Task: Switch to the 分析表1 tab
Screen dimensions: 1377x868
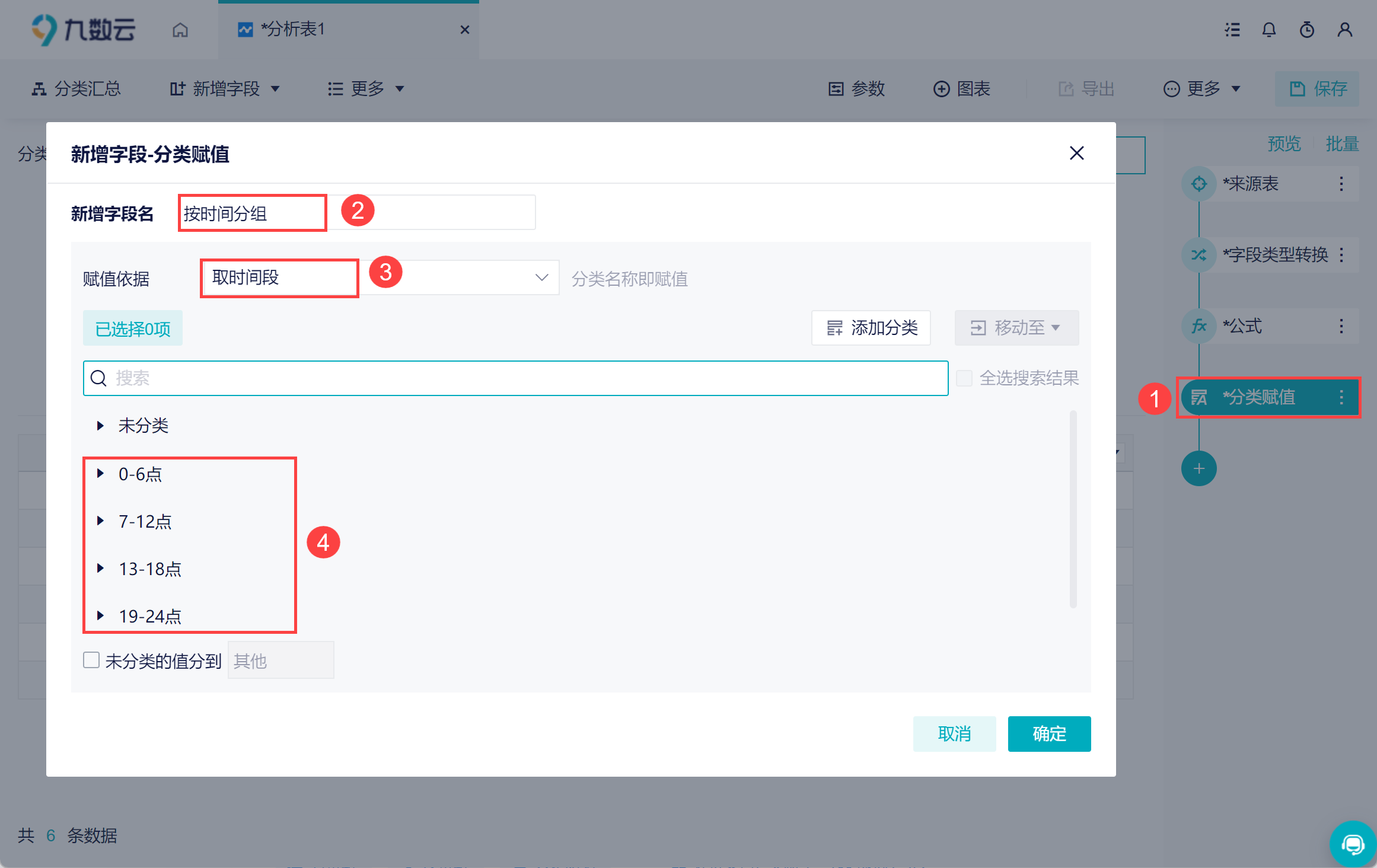Action: [x=293, y=30]
